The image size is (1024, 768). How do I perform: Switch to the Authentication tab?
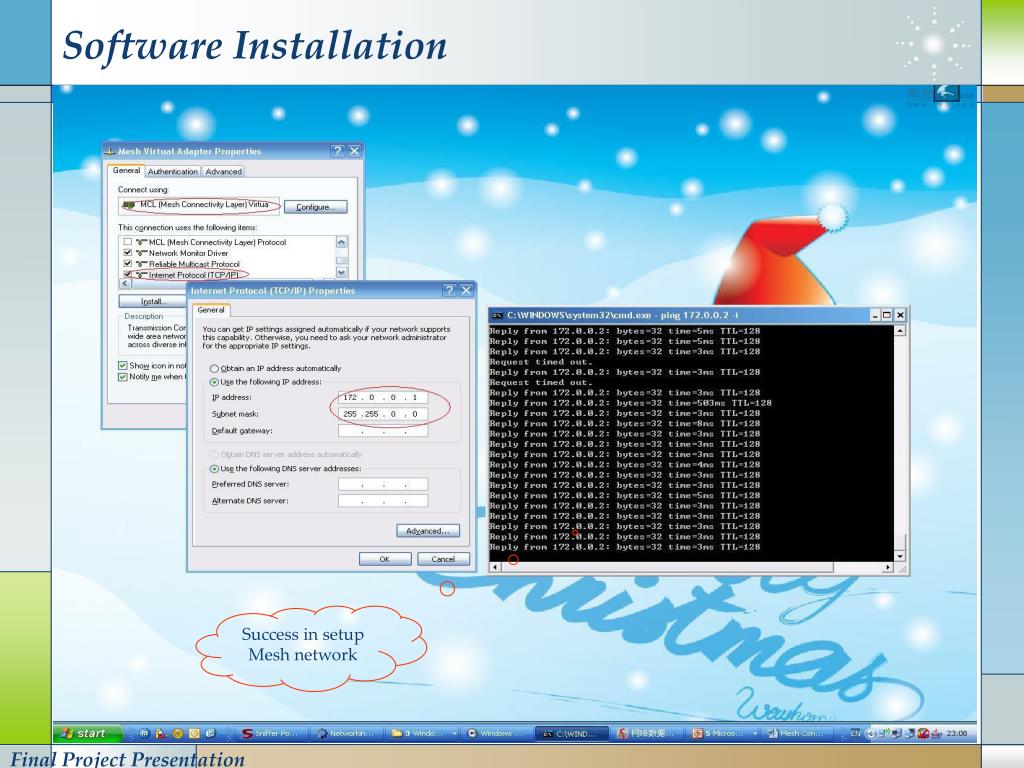tap(172, 171)
